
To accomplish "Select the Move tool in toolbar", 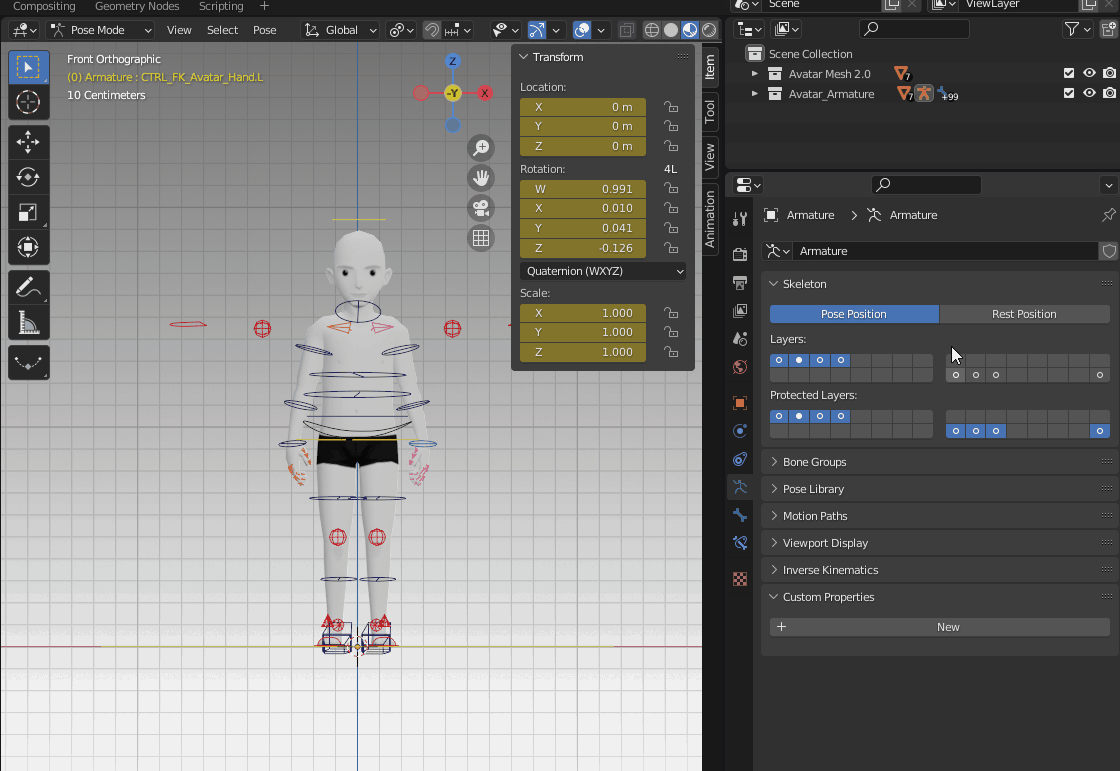I will [28, 142].
